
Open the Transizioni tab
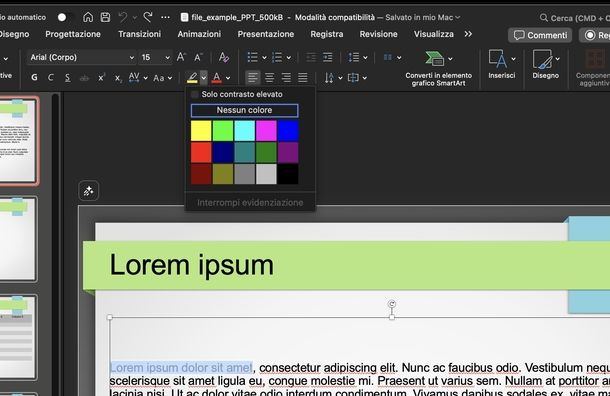tap(139, 34)
